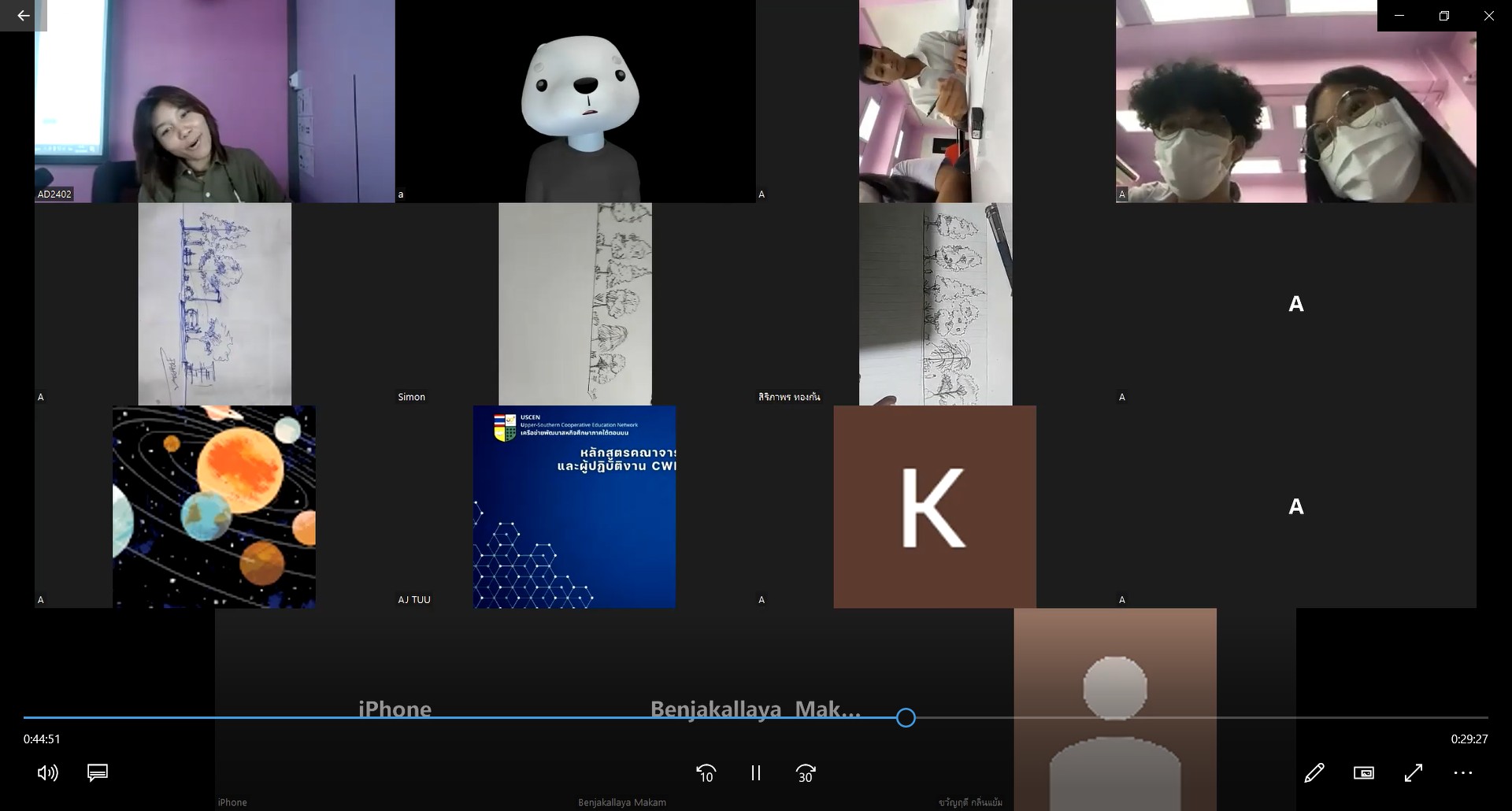Open the more options ellipsis menu
The height and width of the screenshot is (811, 1512).
point(1462,773)
